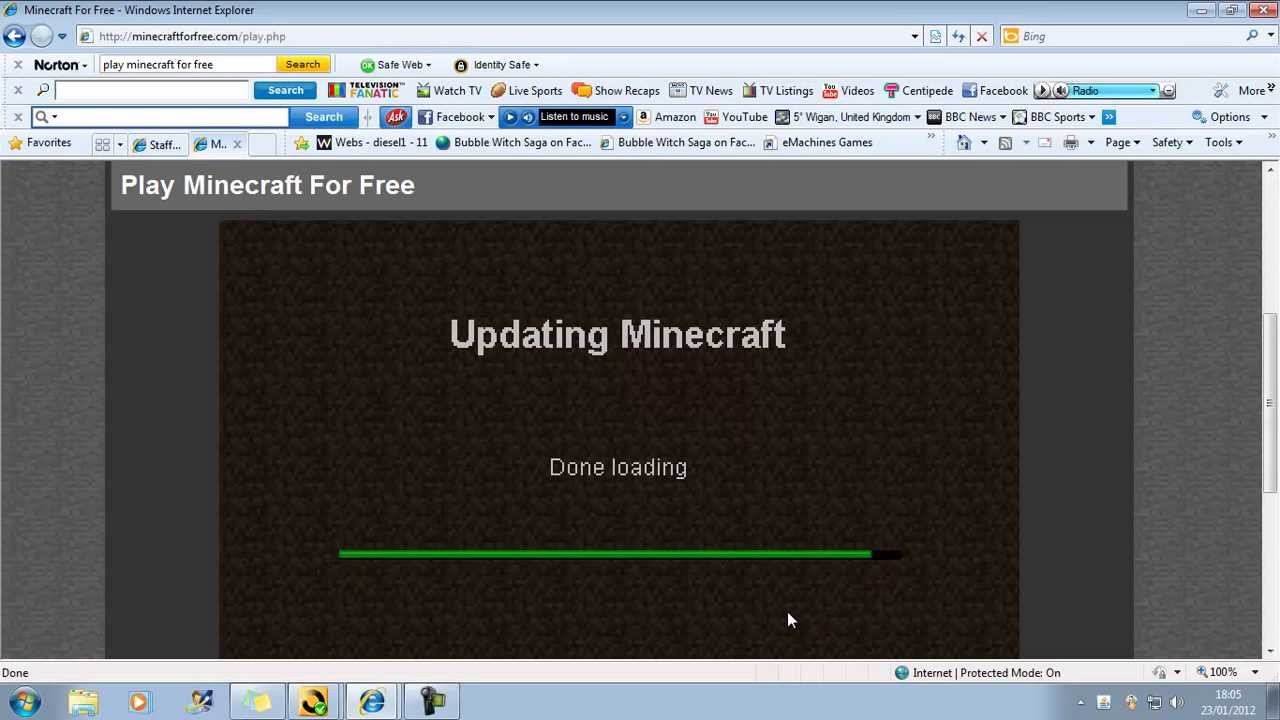Open Norton Safe Web dropdown
The height and width of the screenshot is (720, 1280).
click(396, 65)
